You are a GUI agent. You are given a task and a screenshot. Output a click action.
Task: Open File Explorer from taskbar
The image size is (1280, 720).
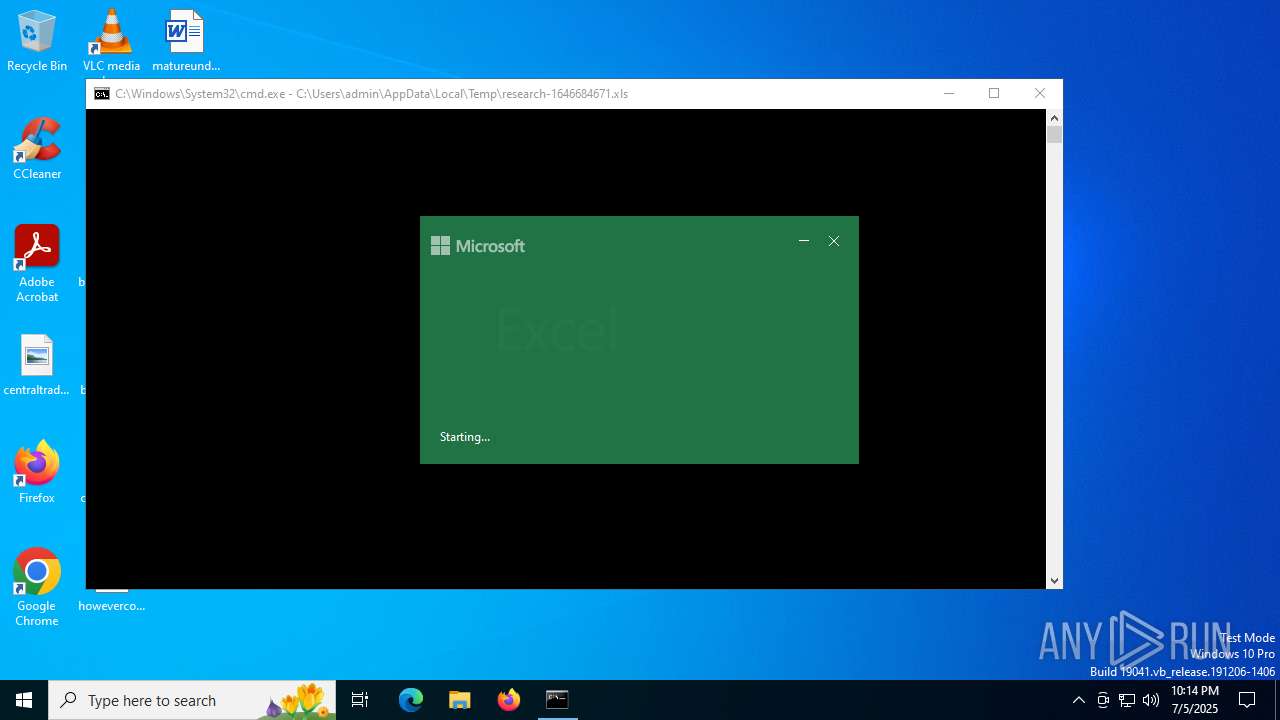[x=460, y=700]
